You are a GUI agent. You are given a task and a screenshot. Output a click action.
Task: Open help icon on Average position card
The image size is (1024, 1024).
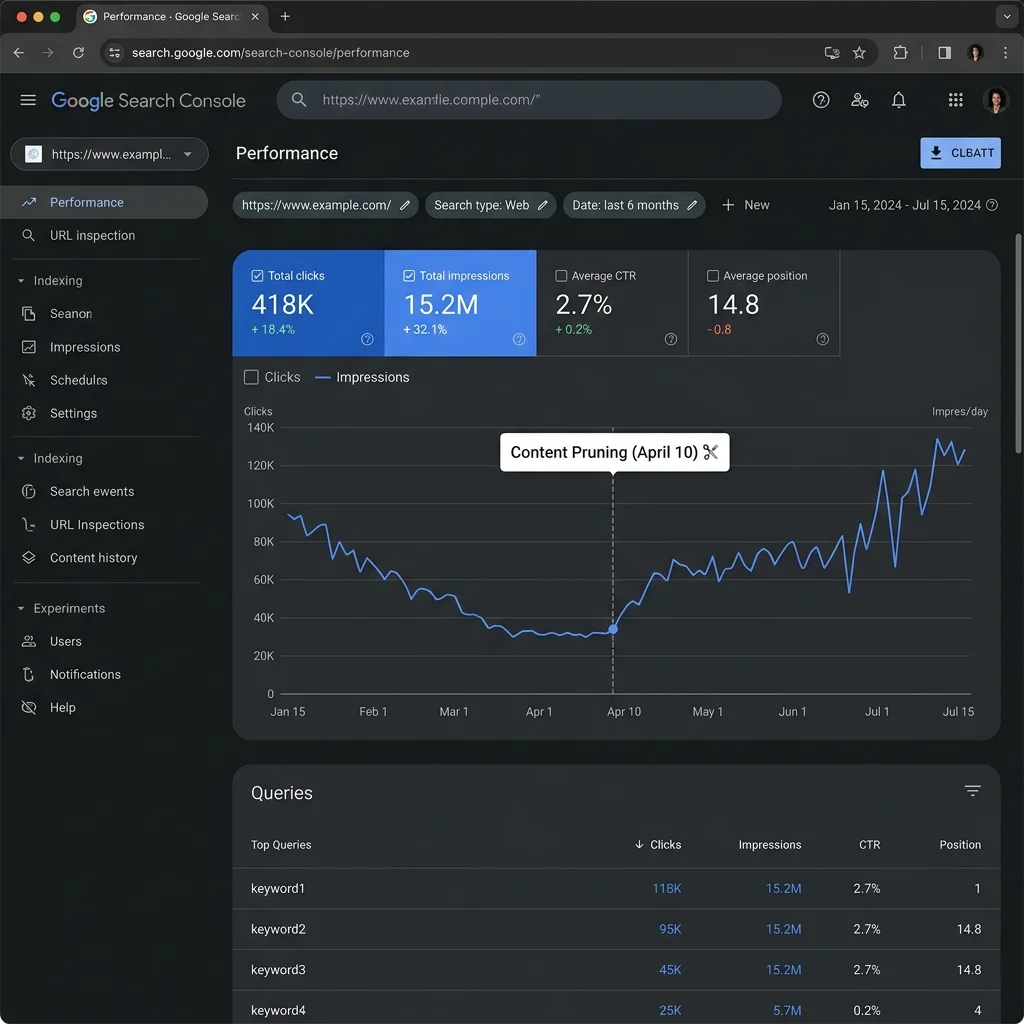coord(822,339)
